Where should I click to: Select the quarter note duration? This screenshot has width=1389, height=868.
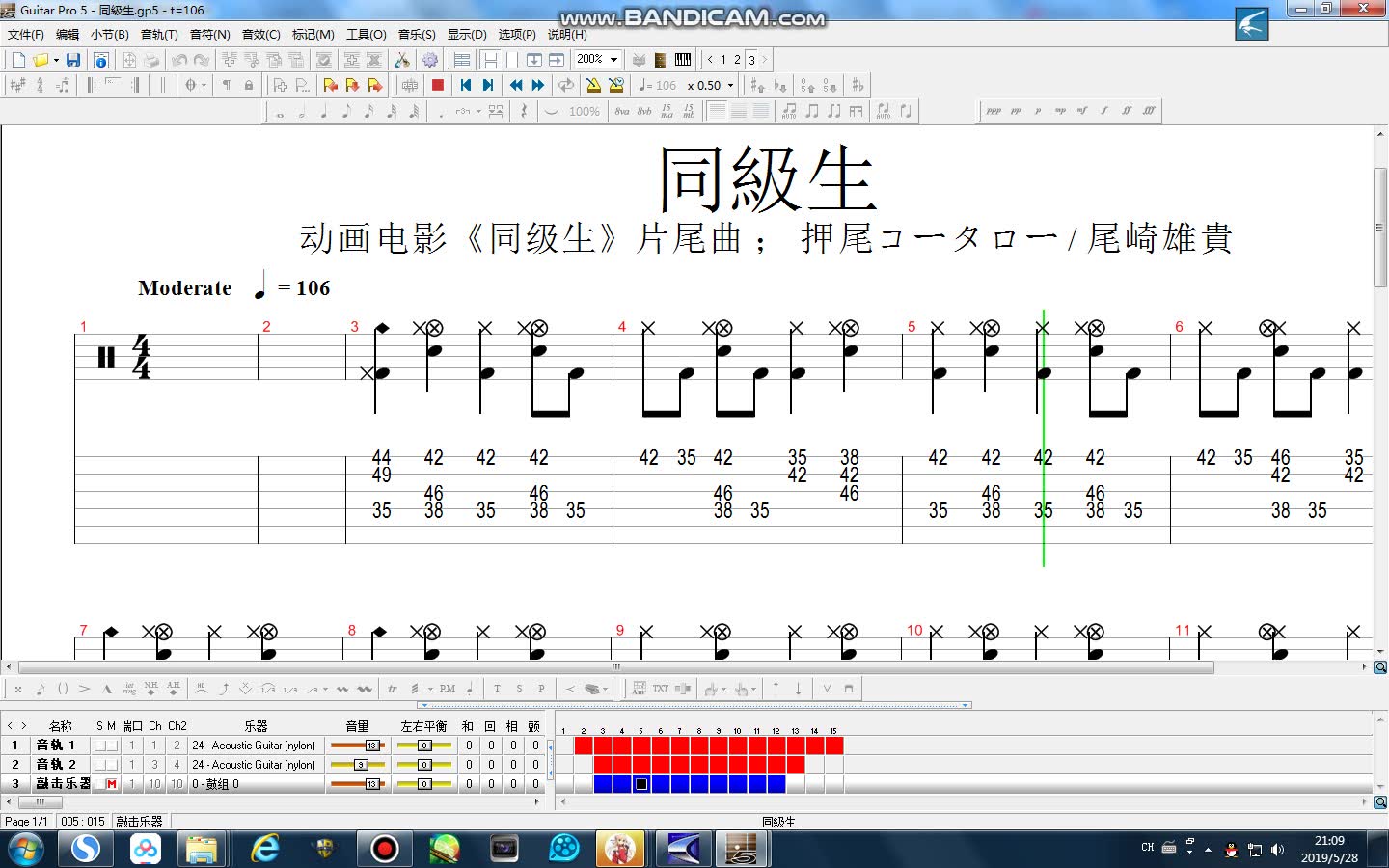point(324,112)
